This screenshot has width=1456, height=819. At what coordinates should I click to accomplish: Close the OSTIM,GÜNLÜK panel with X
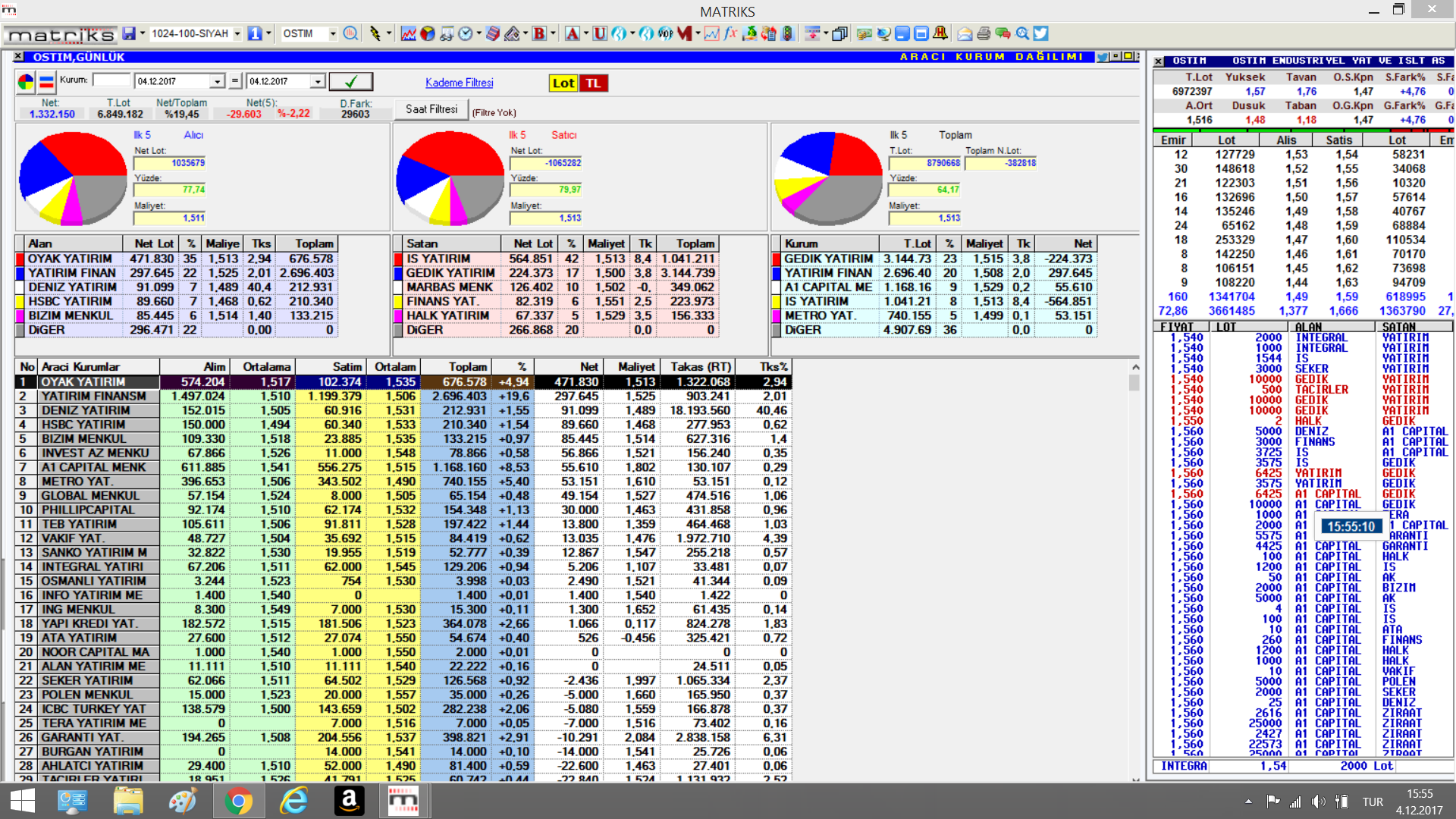pyautogui.click(x=18, y=57)
